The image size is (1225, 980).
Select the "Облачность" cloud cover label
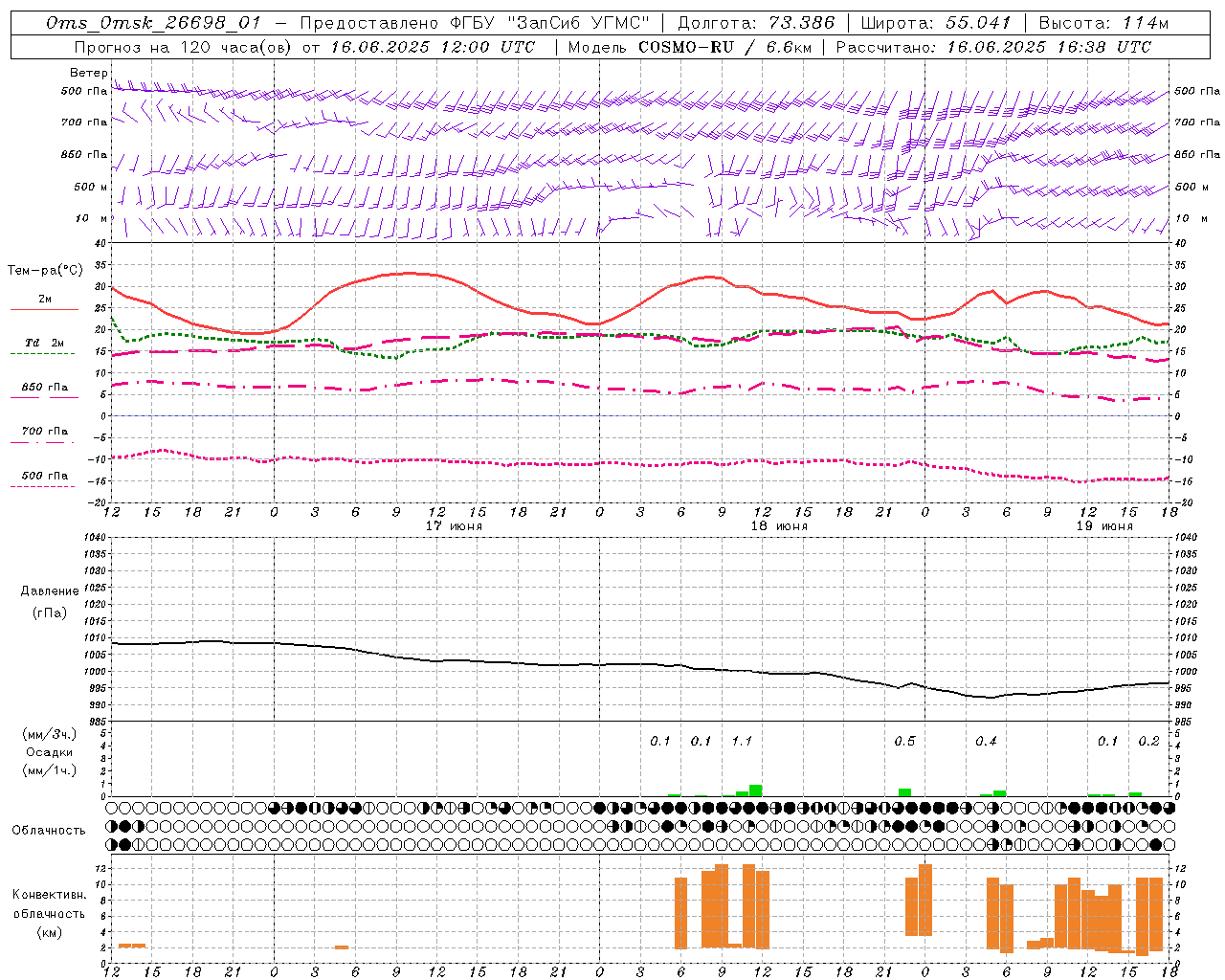[x=49, y=831]
